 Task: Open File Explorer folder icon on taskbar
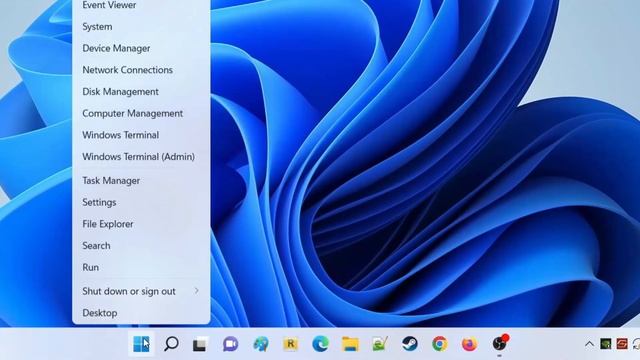click(x=350, y=344)
